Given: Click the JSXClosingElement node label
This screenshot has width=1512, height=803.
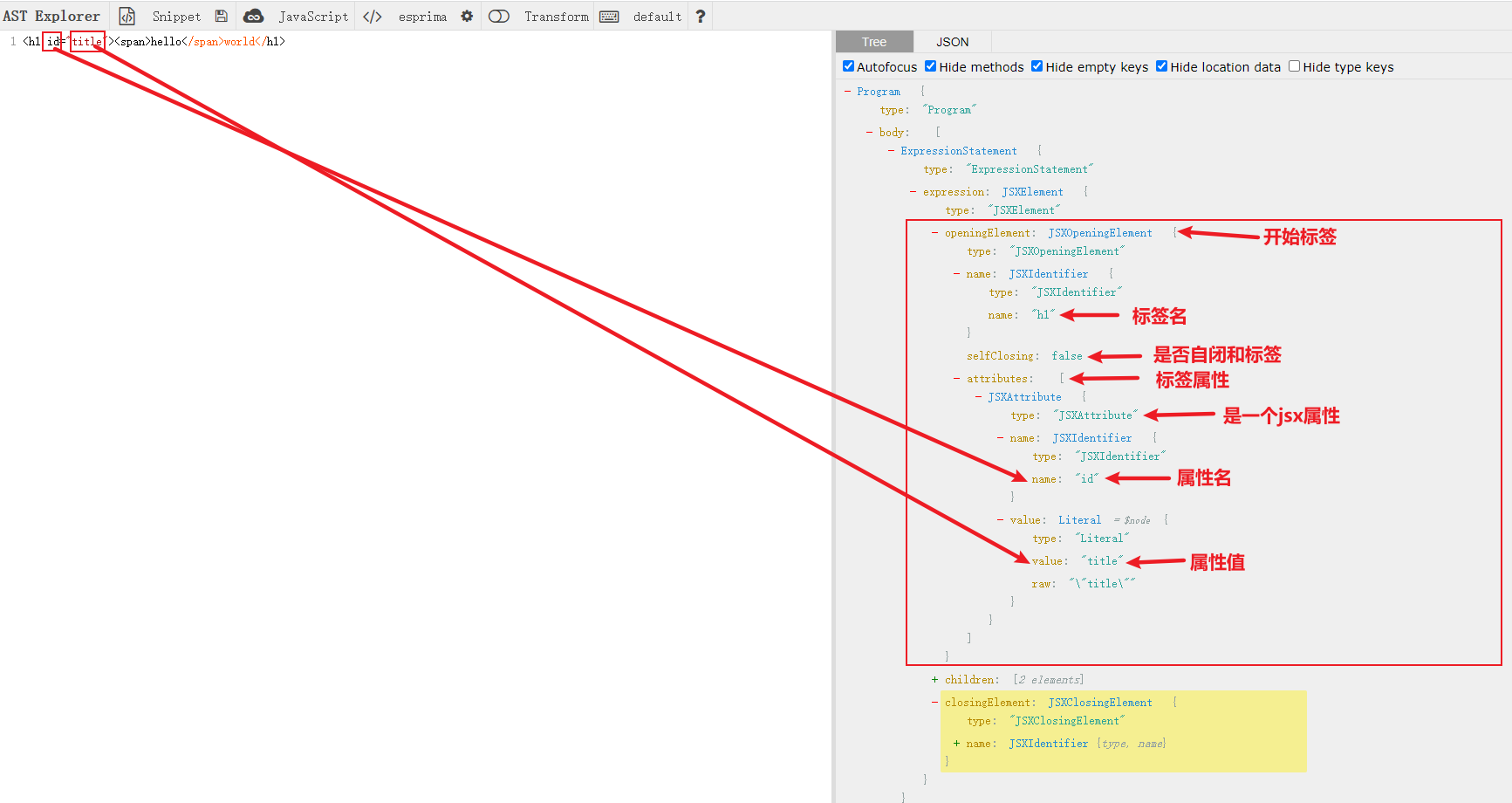Looking at the screenshot, I should point(1099,703).
